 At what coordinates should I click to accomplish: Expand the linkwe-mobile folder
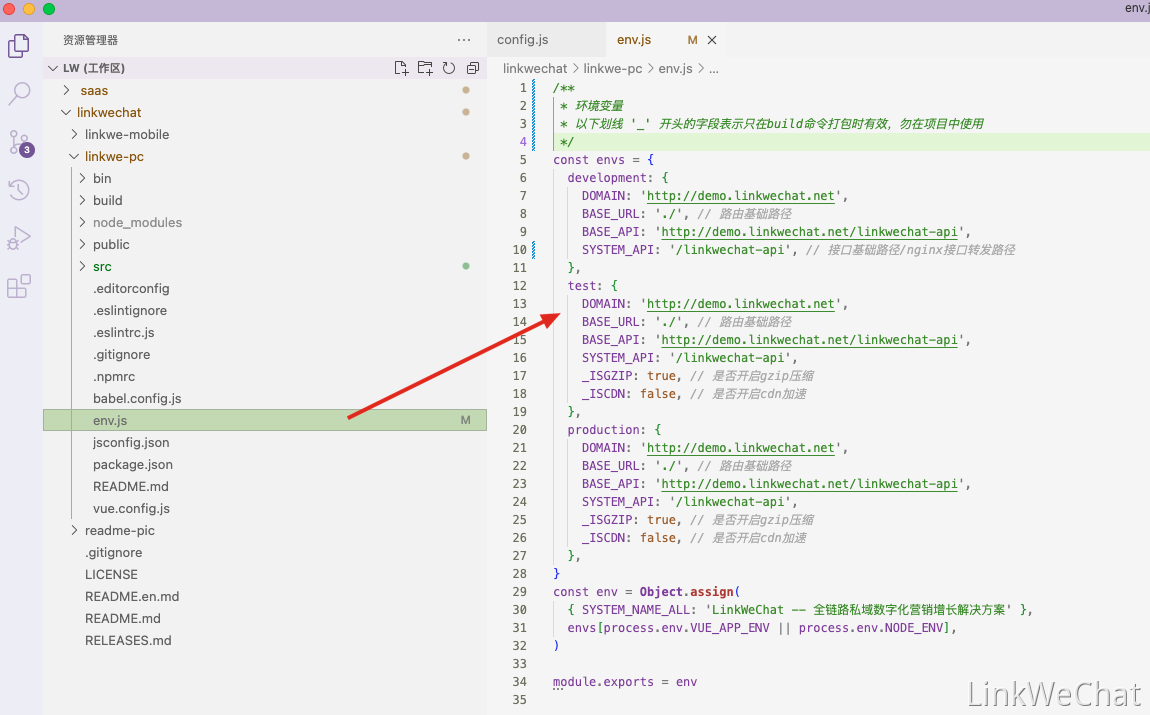(x=74, y=134)
